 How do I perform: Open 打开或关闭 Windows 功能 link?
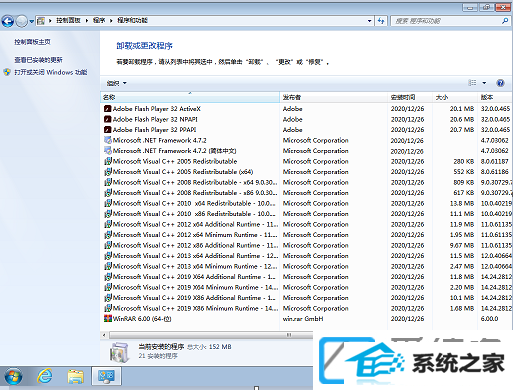tap(51, 72)
